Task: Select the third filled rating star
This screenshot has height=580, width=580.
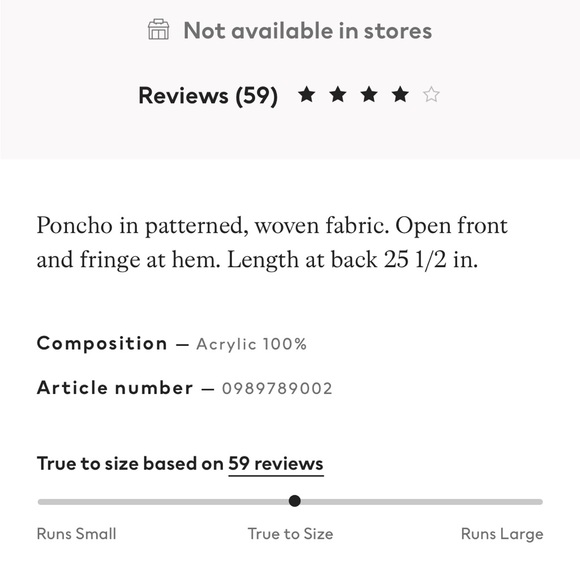Action: coord(369,95)
